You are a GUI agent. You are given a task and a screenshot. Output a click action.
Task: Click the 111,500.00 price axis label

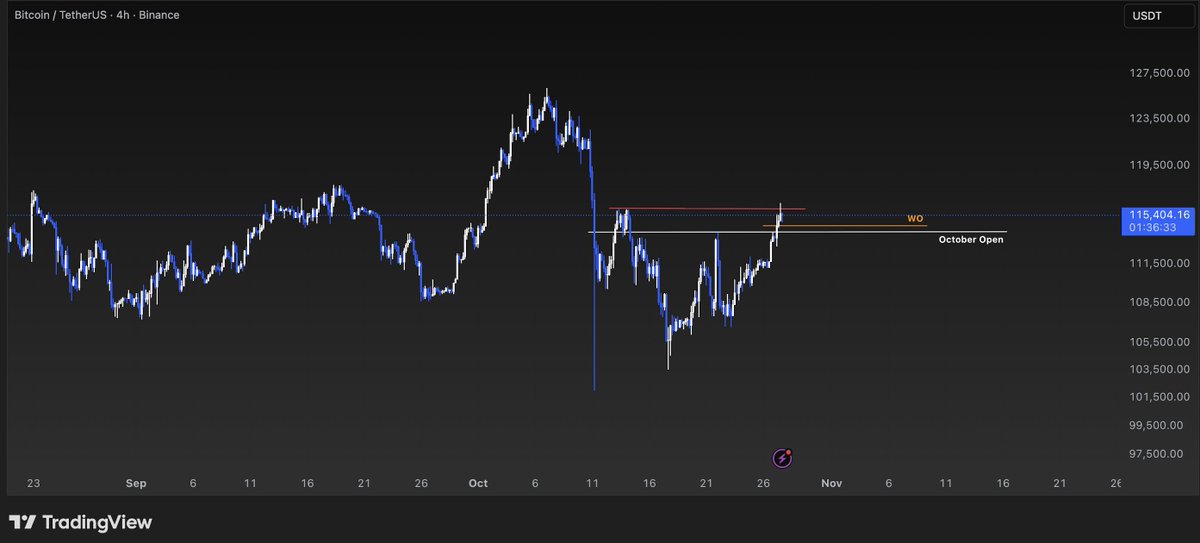[1159, 263]
